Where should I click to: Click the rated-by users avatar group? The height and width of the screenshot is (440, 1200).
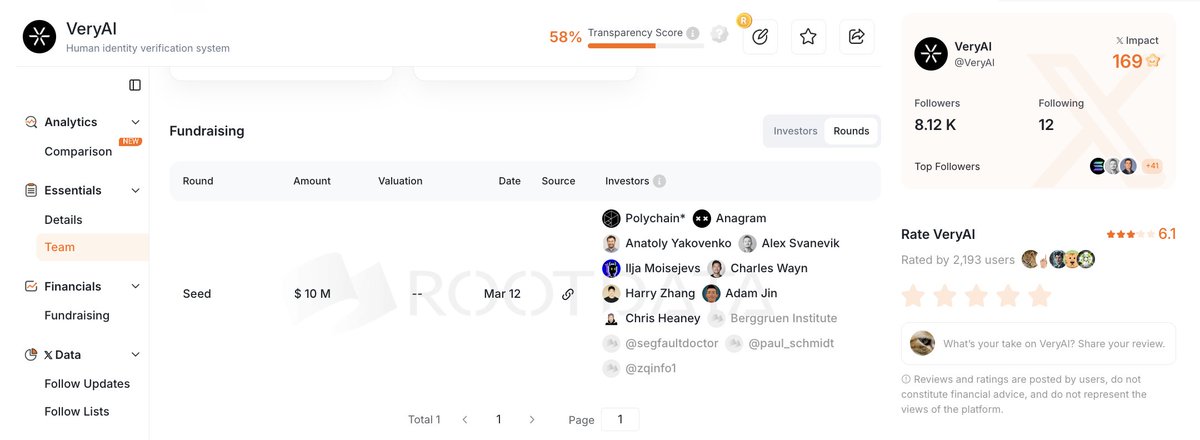coord(1058,259)
